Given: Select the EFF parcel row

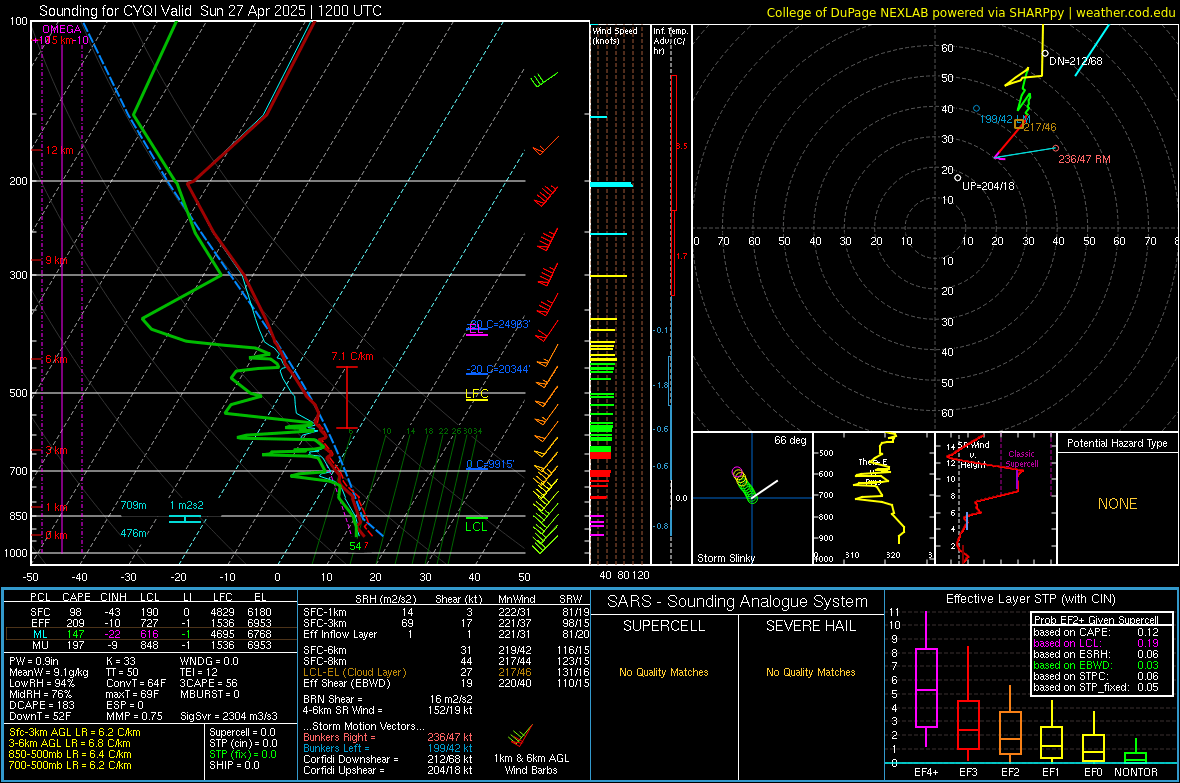Looking at the screenshot, I should (x=151, y=623).
